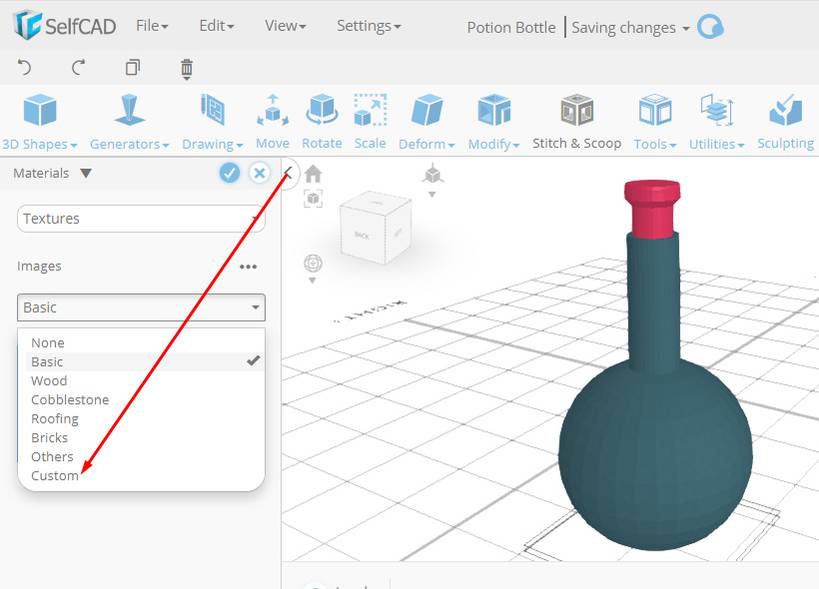Open the Textures dropdown
819x589 pixels.
tap(141, 218)
